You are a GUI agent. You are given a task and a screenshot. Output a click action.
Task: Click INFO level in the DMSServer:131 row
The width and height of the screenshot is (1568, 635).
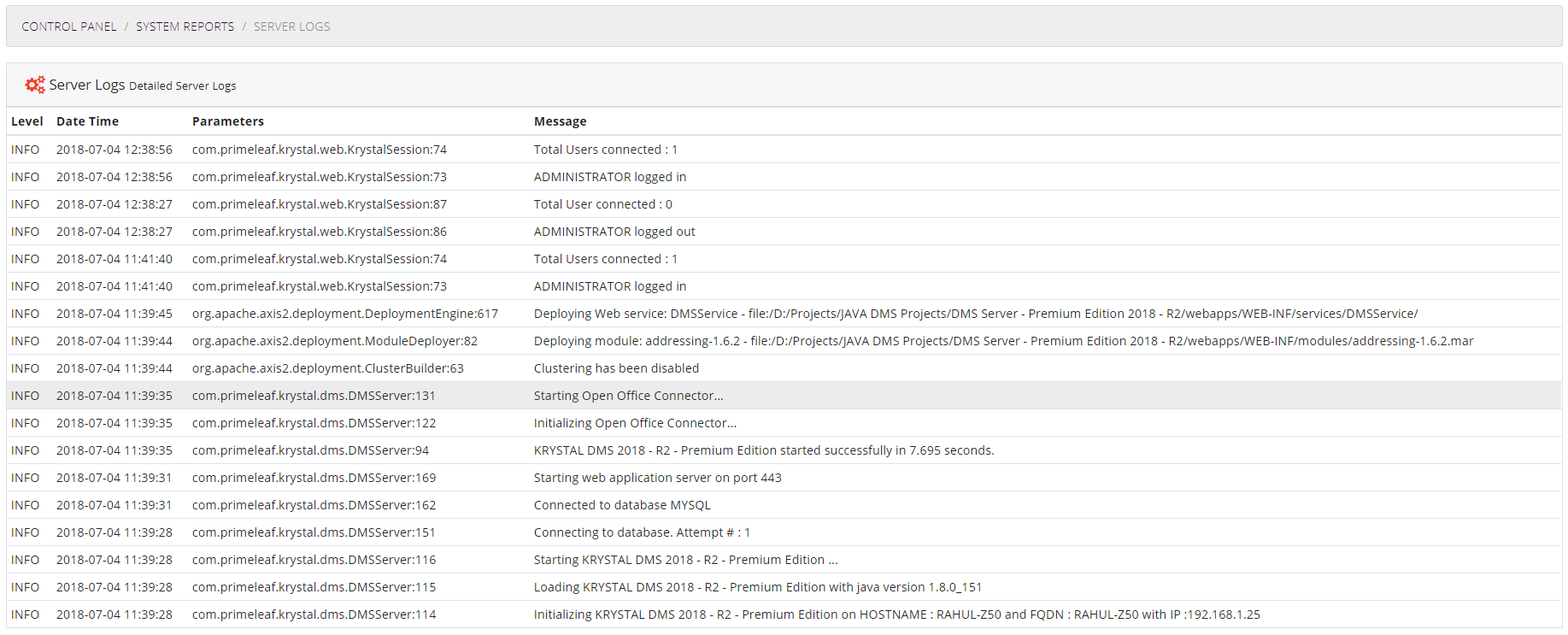pos(26,396)
